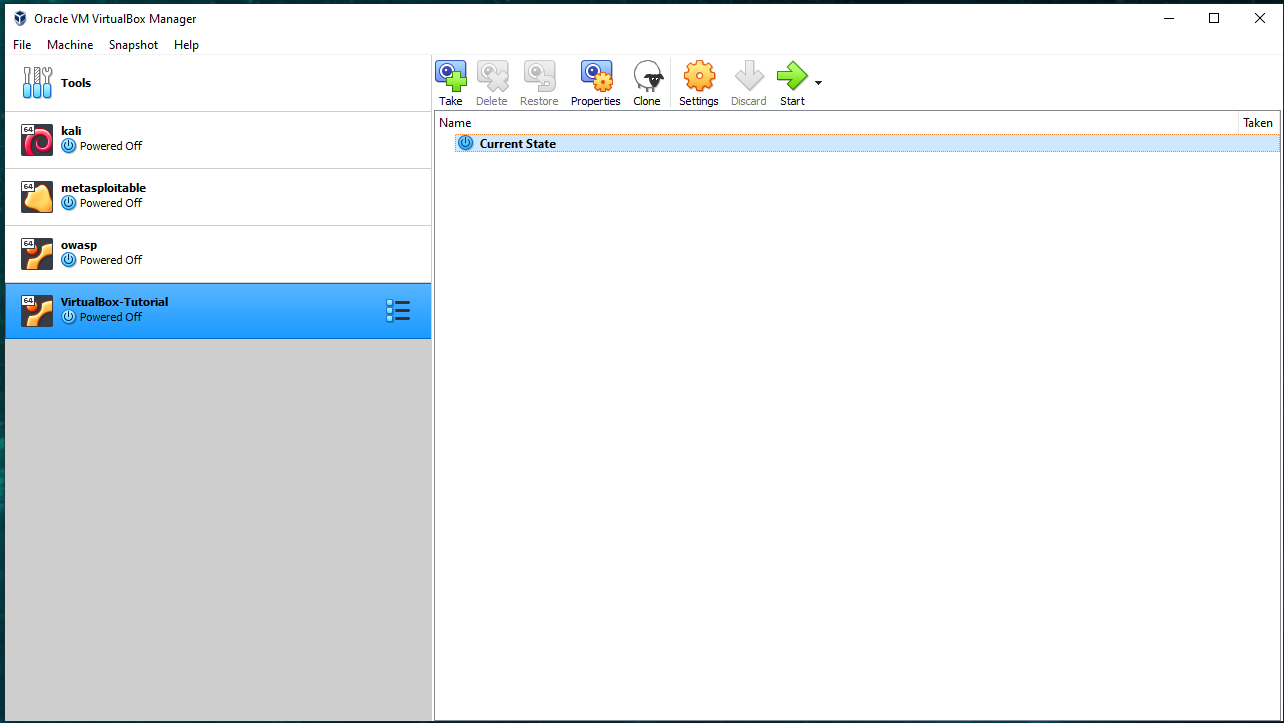
Task: Open the Start button dropdown arrow
Action: (x=818, y=83)
